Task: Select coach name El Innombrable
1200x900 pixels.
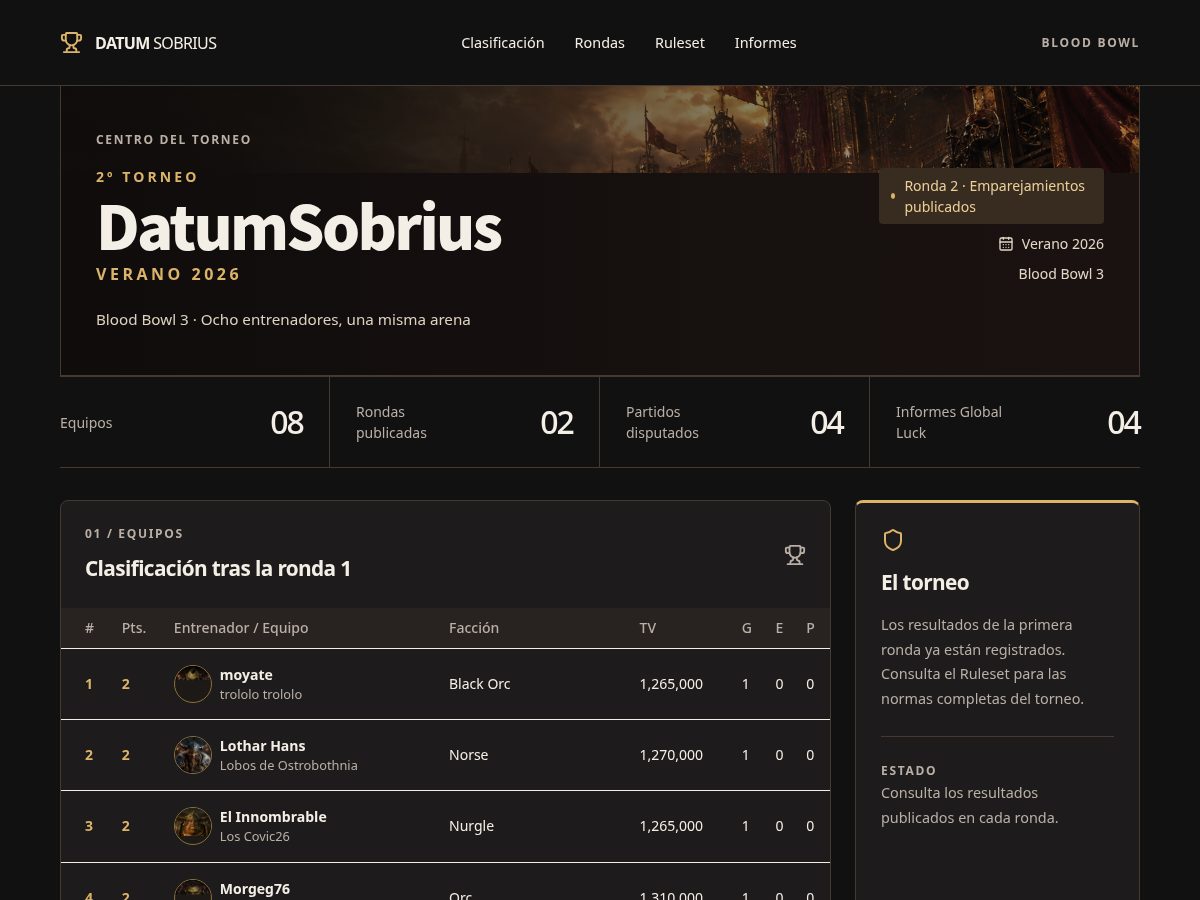Action: click(273, 817)
